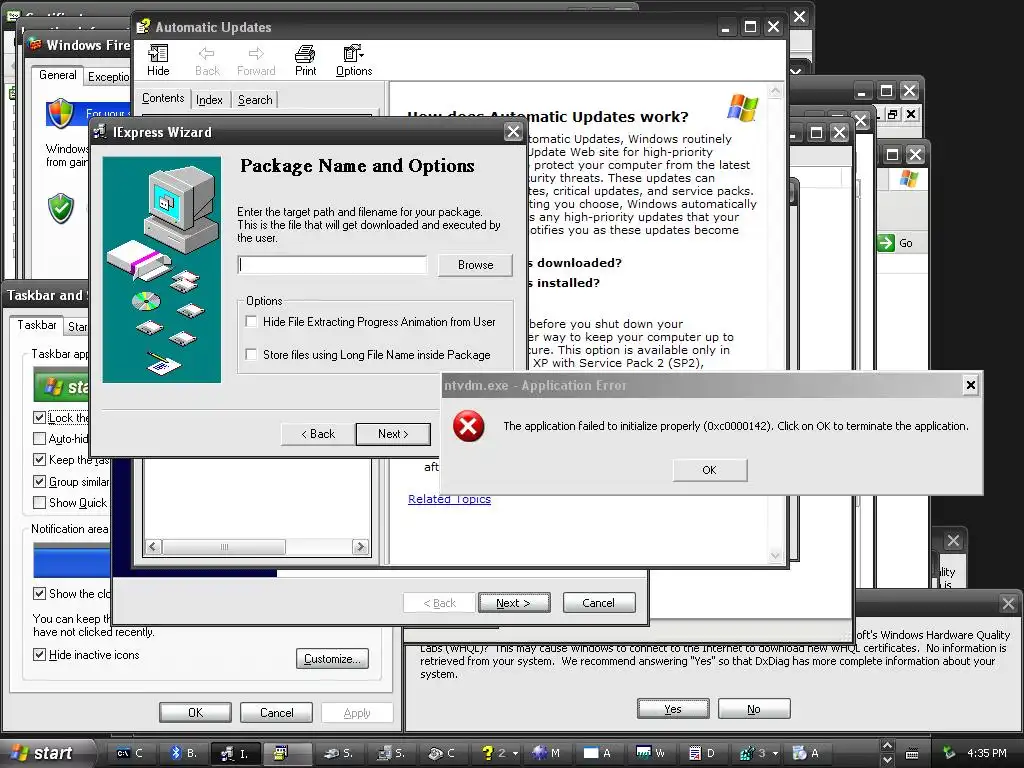
Task: Switch to the Index tab in help window
Action: pos(209,100)
